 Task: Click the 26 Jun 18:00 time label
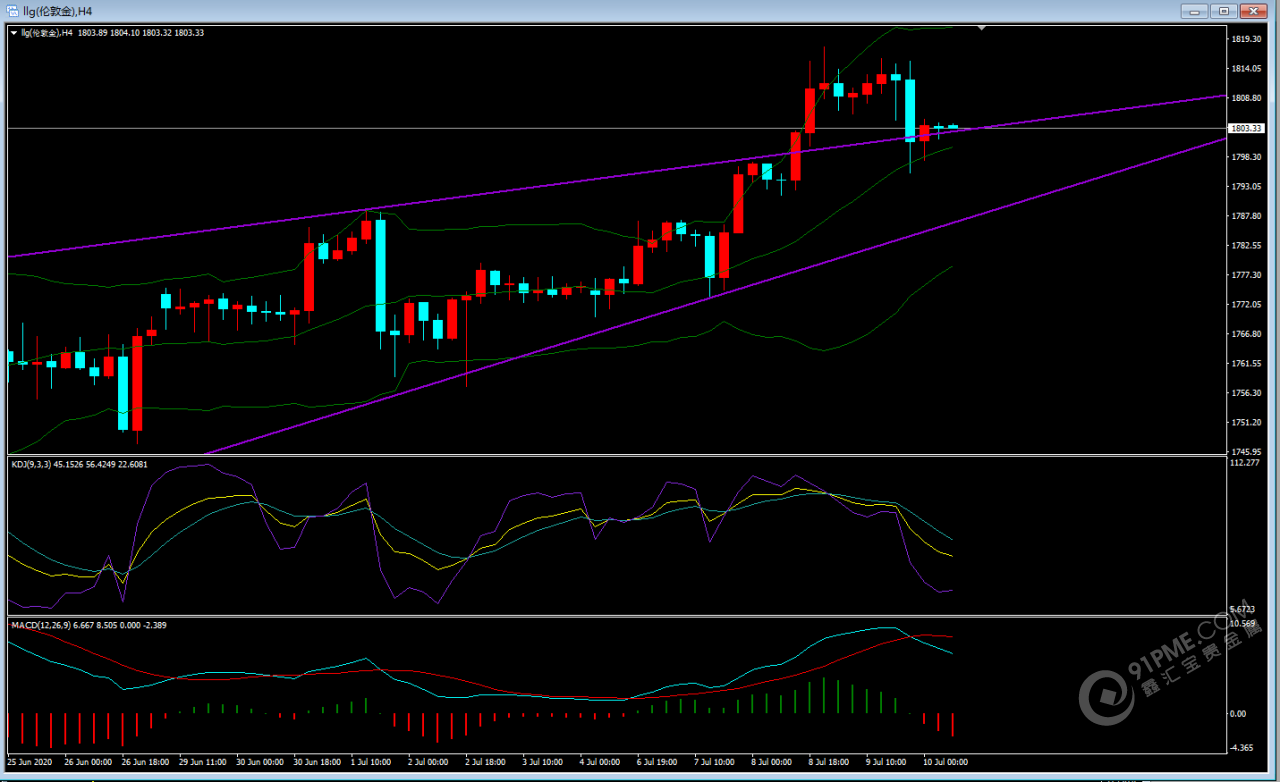(146, 762)
